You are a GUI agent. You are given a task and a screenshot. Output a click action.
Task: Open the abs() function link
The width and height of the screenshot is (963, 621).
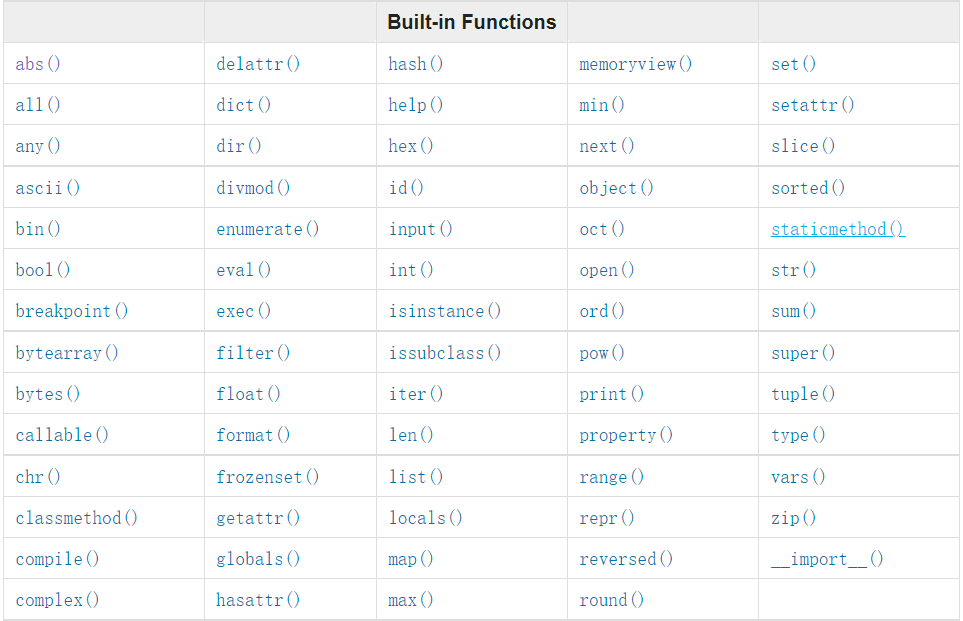click(37, 64)
